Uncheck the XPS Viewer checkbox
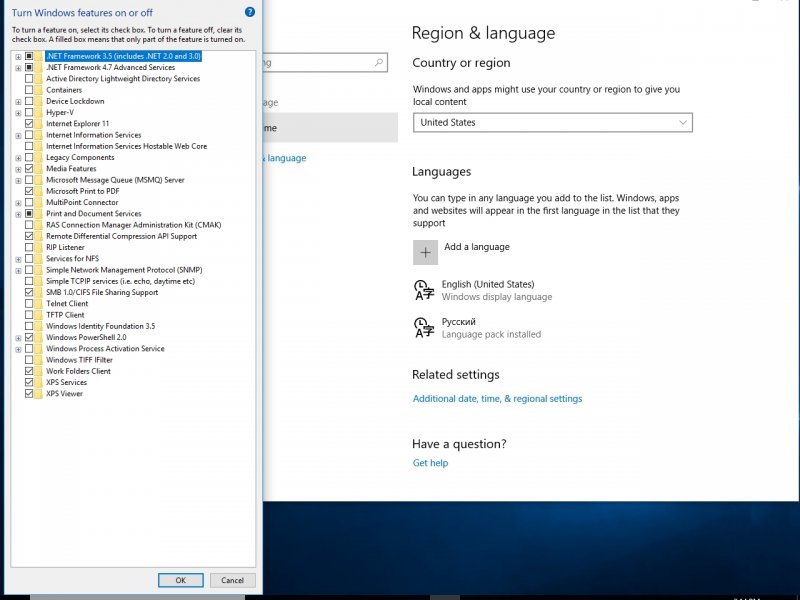This screenshot has height=600, width=800. click(29, 393)
